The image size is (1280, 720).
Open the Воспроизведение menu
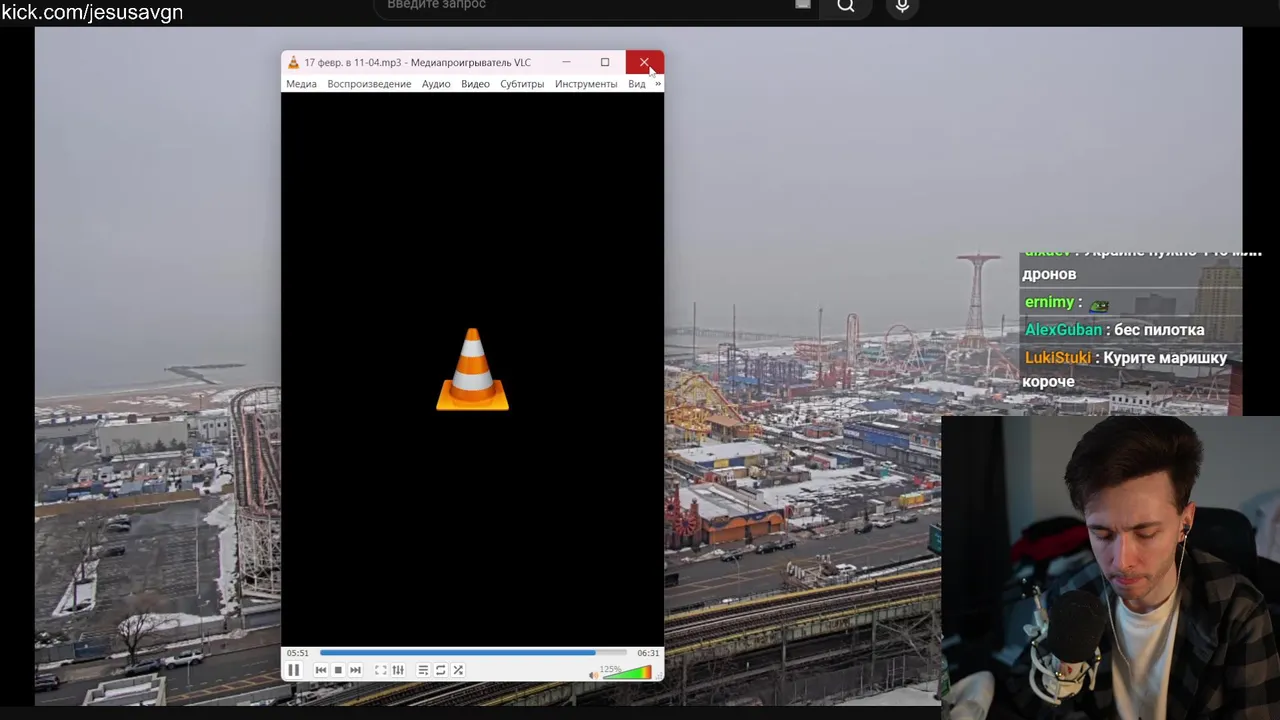click(369, 84)
